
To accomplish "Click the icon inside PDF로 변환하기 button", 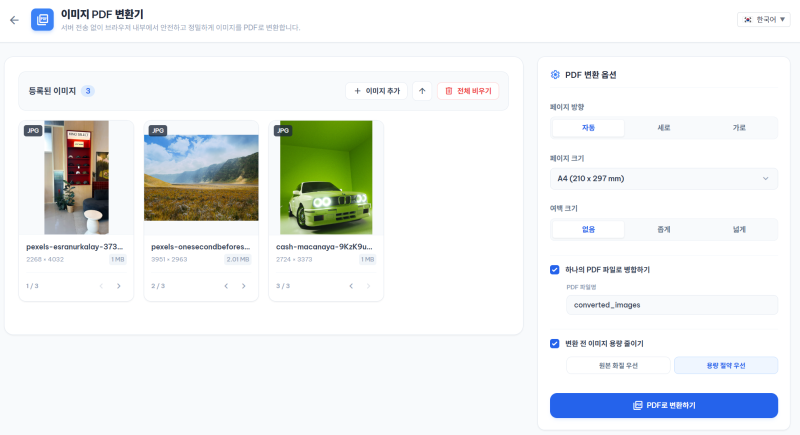I will pos(638,405).
